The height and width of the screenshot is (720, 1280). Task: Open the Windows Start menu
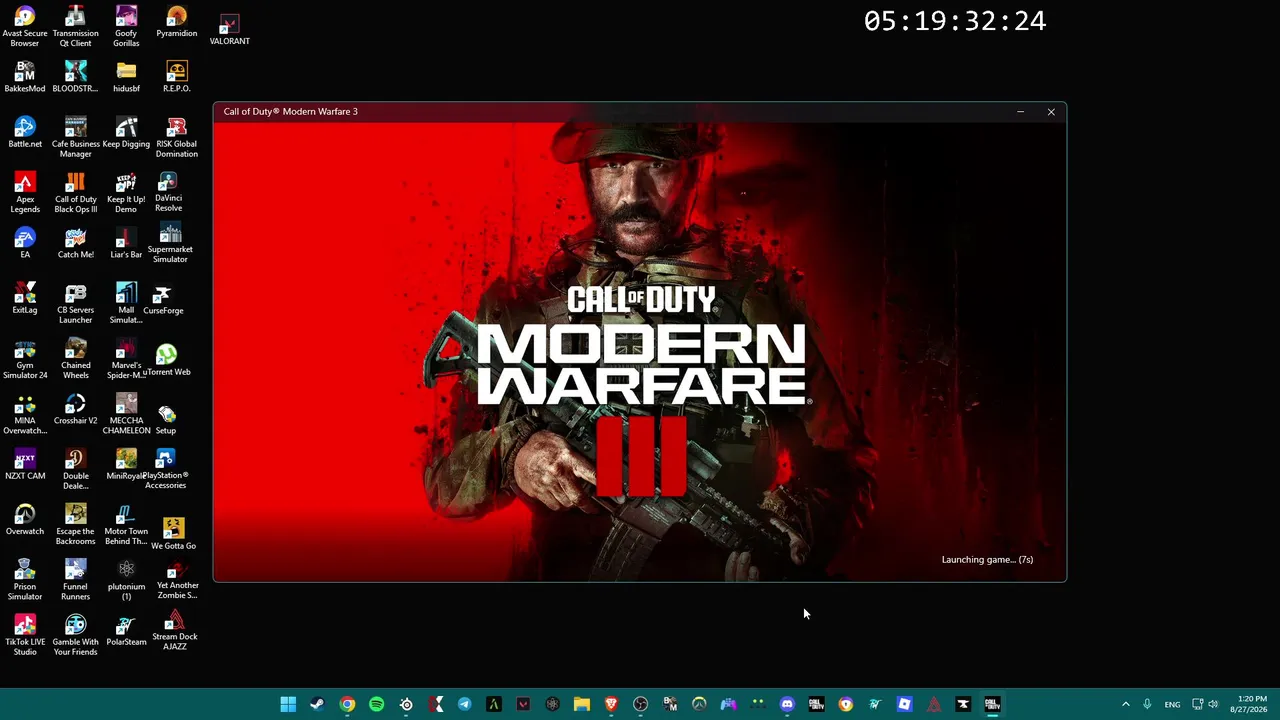coord(288,704)
